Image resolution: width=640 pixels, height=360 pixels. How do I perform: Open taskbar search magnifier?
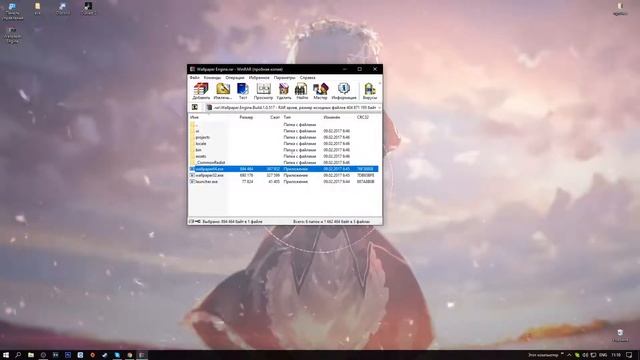(x=18, y=355)
